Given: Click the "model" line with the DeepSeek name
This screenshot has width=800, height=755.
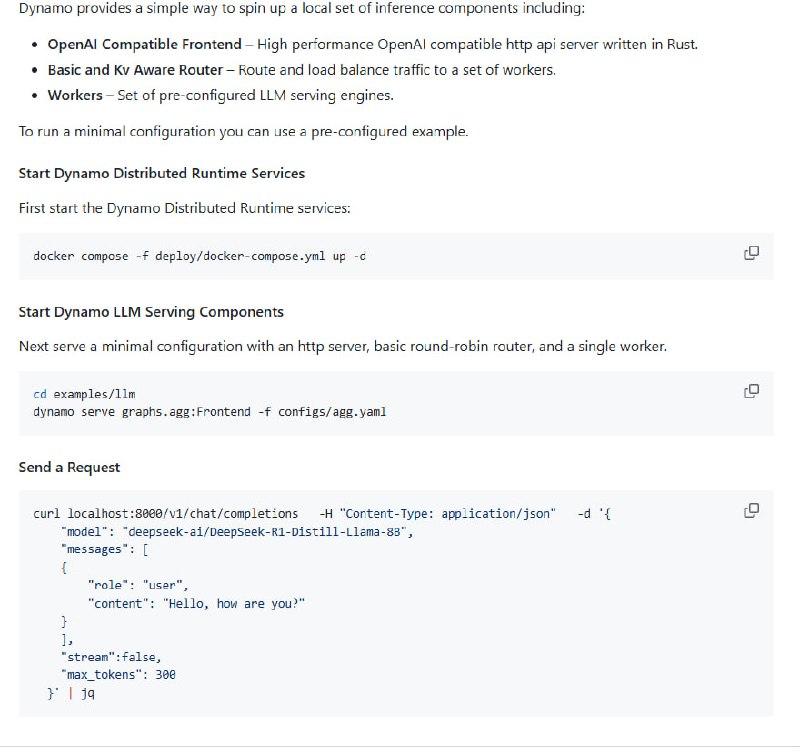Looking at the screenshot, I should click(237, 531).
